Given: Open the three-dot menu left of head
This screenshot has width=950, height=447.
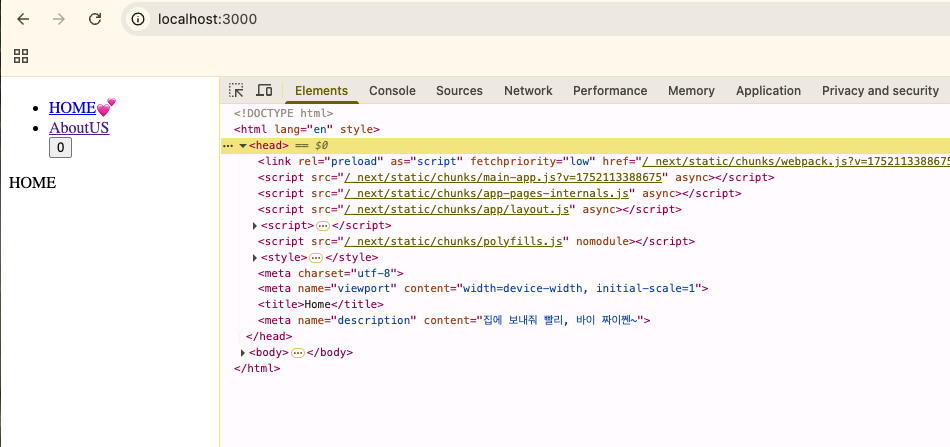Looking at the screenshot, I should tap(228, 146).
